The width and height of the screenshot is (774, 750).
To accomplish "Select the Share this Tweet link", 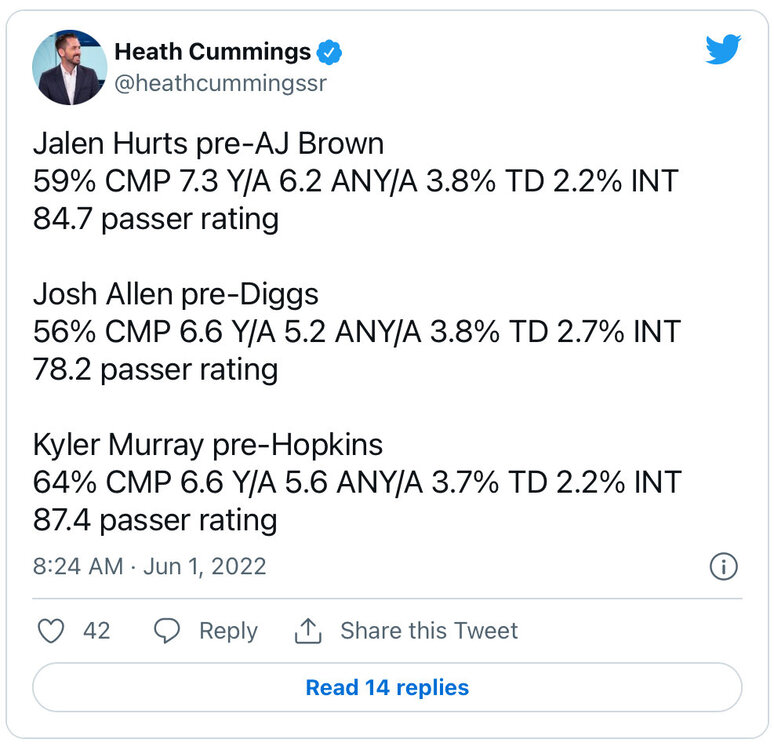I will [429, 631].
